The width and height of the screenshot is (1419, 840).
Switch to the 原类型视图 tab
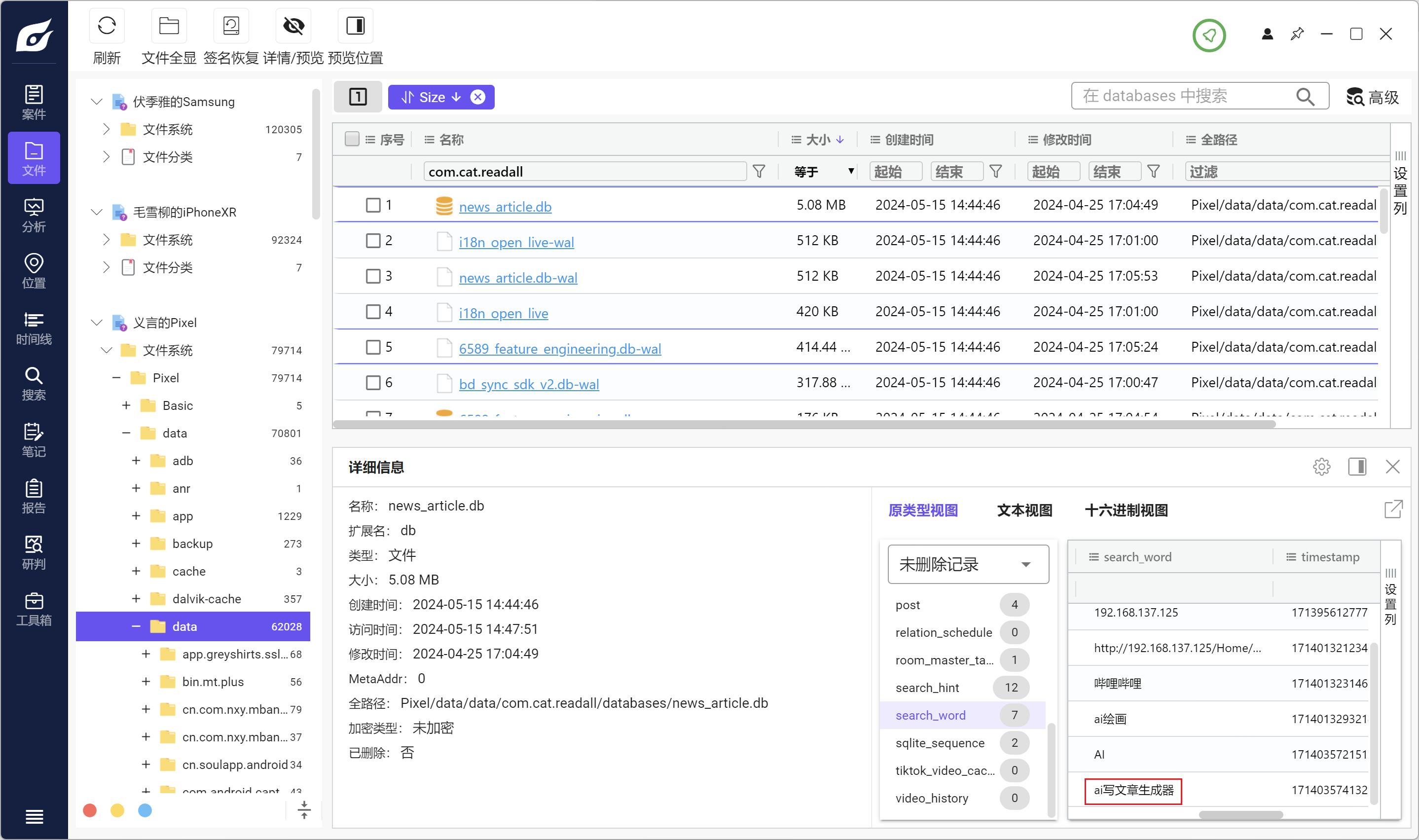(x=923, y=510)
